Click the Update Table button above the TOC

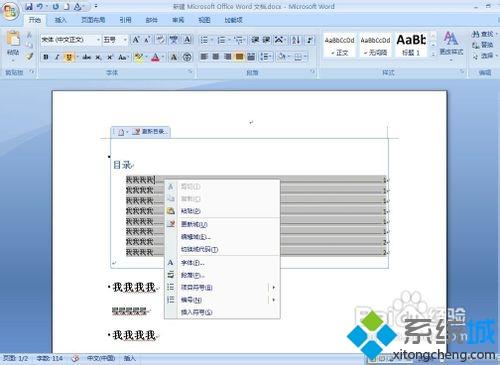click(x=150, y=132)
